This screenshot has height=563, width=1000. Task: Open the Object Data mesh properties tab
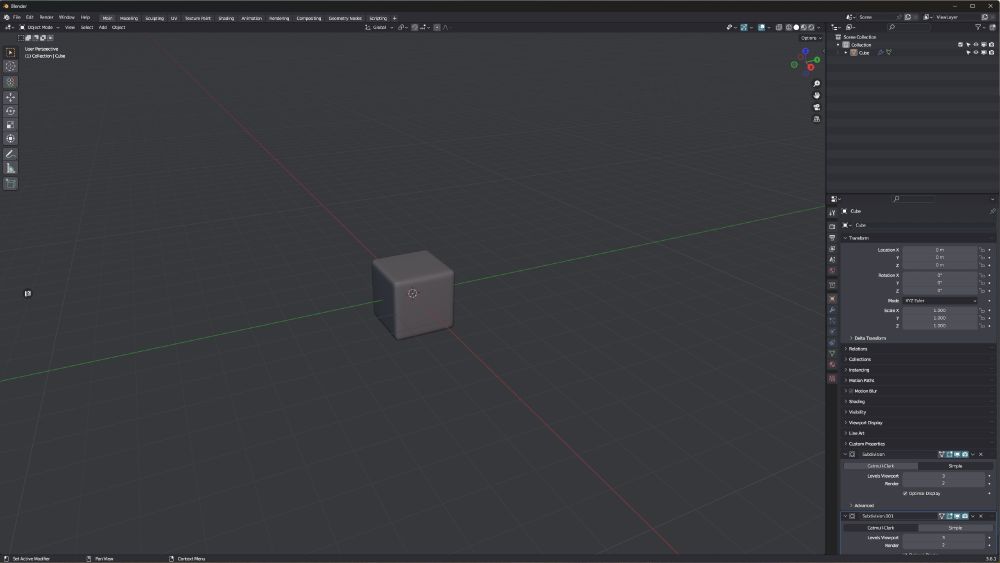[832, 353]
